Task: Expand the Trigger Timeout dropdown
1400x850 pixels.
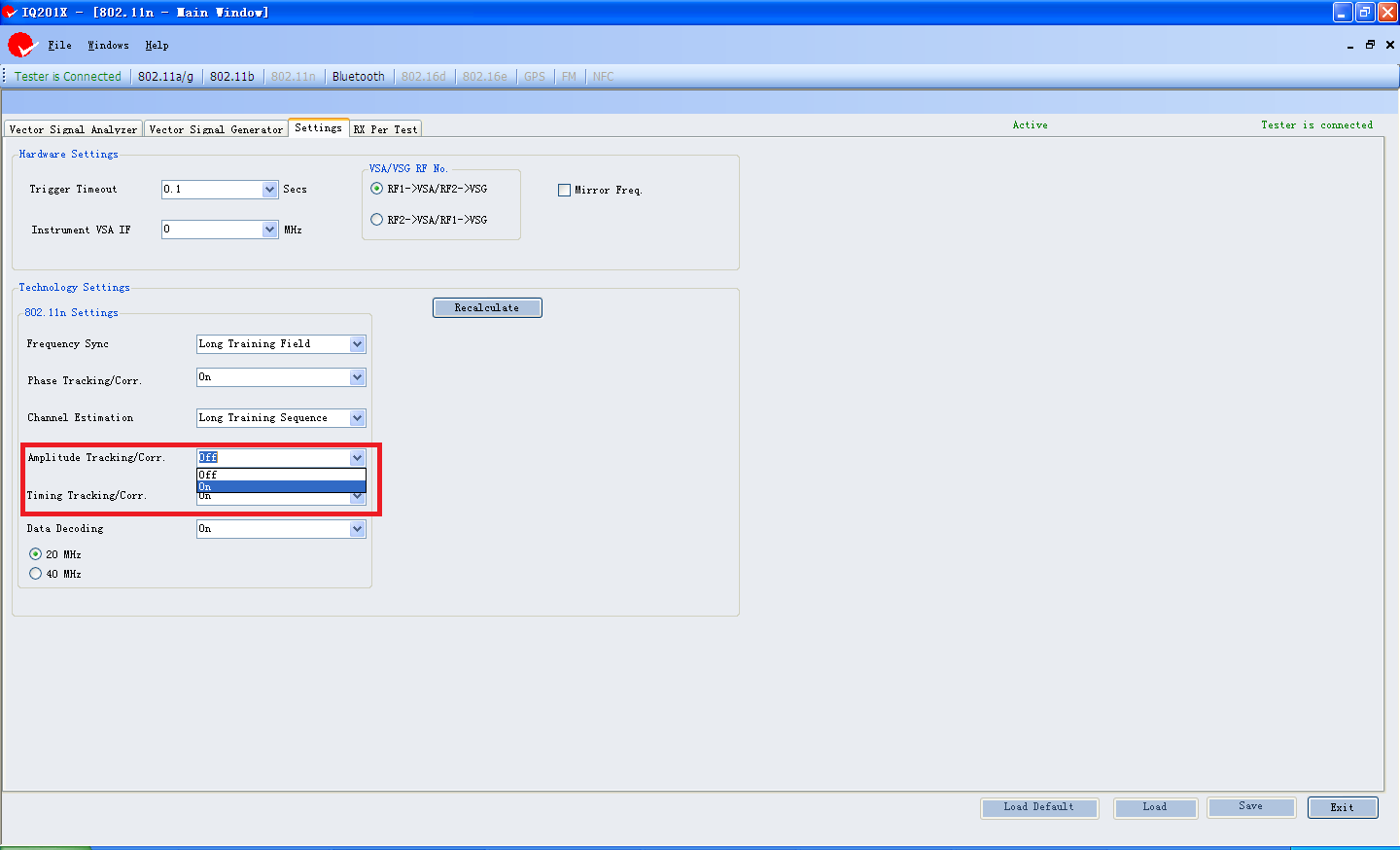Action: coord(270,190)
